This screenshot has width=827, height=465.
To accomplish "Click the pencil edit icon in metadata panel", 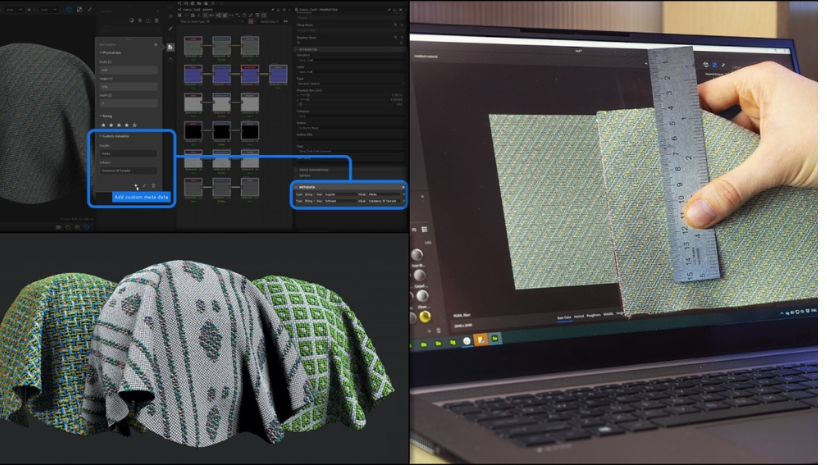I will tap(145, 186).
